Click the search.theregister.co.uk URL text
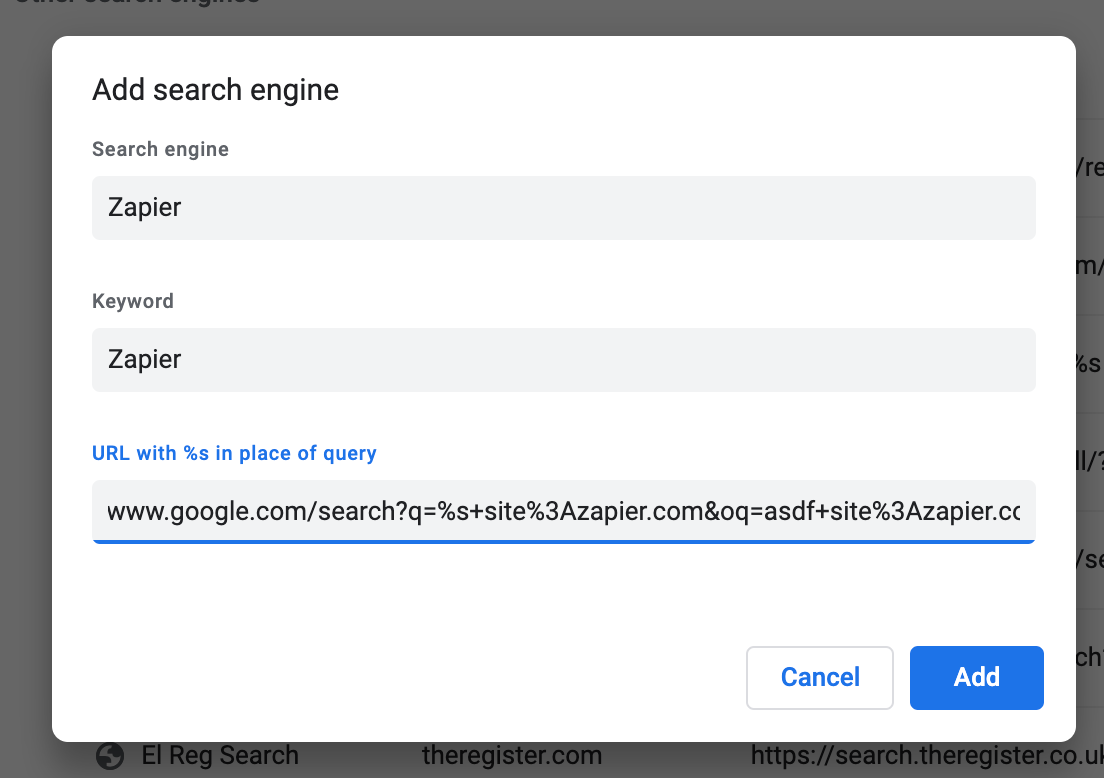The image size is (1104, 778). (926, 756)
